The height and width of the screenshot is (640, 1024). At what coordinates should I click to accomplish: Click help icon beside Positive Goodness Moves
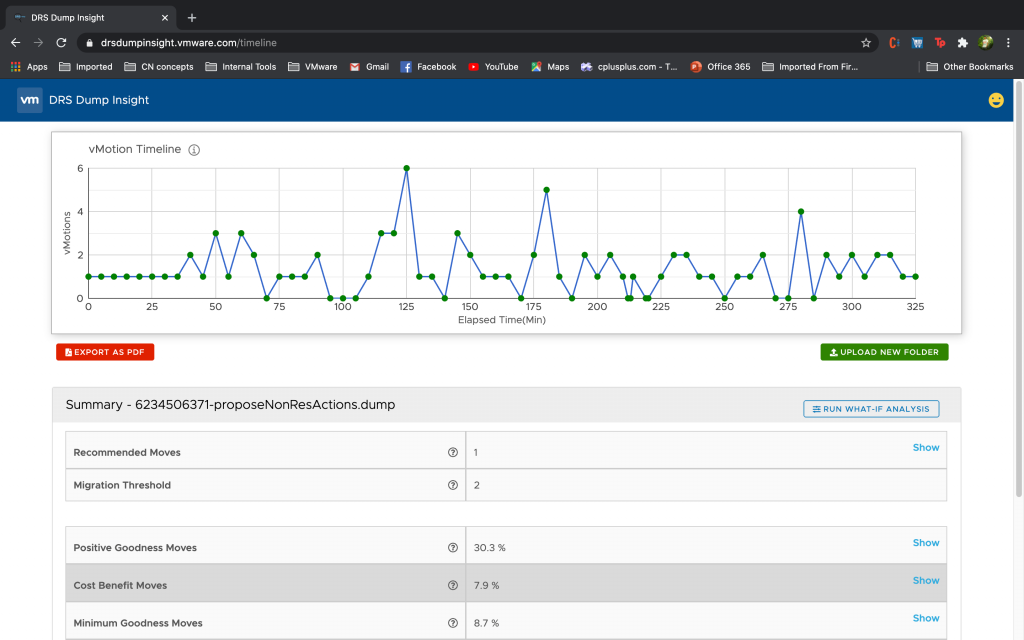pyautogui.click(x=453, y=548)
